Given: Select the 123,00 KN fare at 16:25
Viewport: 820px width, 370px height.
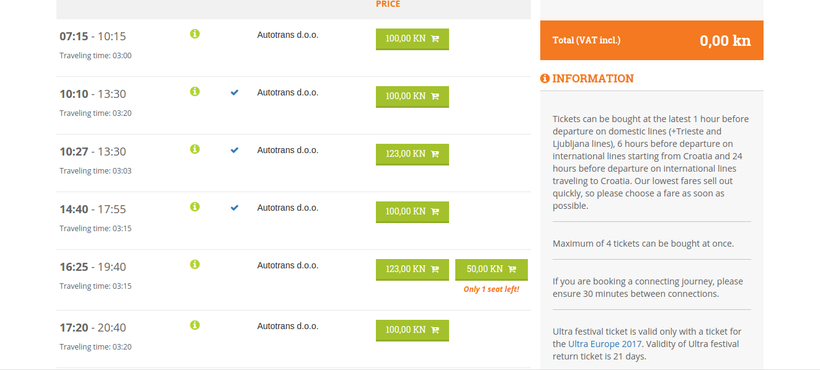Looking at the screenshot, I should click(412, 270).
